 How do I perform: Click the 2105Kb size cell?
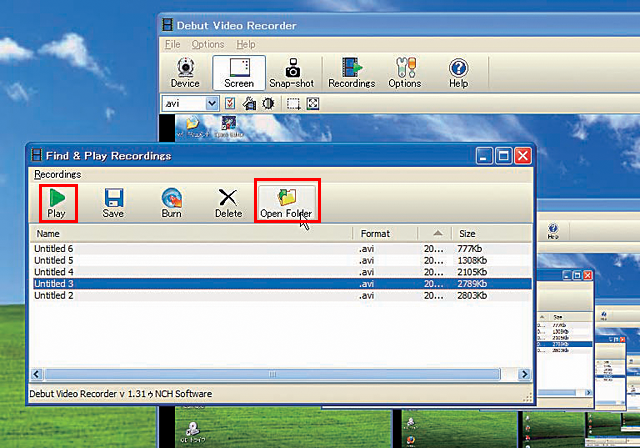tap(472, 272)
